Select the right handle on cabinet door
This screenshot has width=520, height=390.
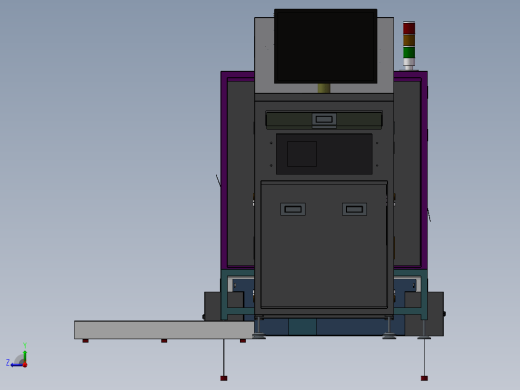coord(354,209)
